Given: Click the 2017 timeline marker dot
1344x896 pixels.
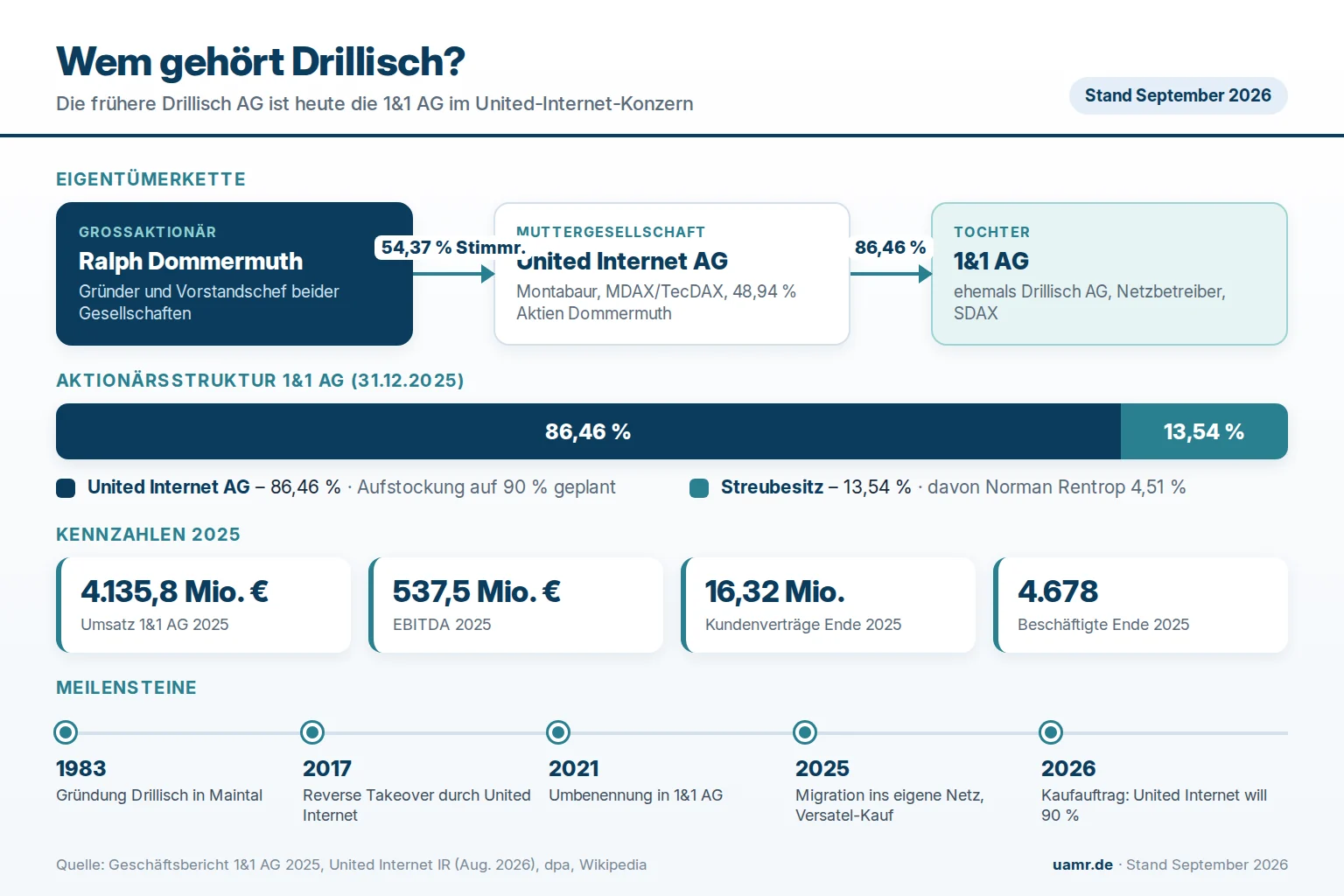Looking at the screenshot, I should 312,732.
